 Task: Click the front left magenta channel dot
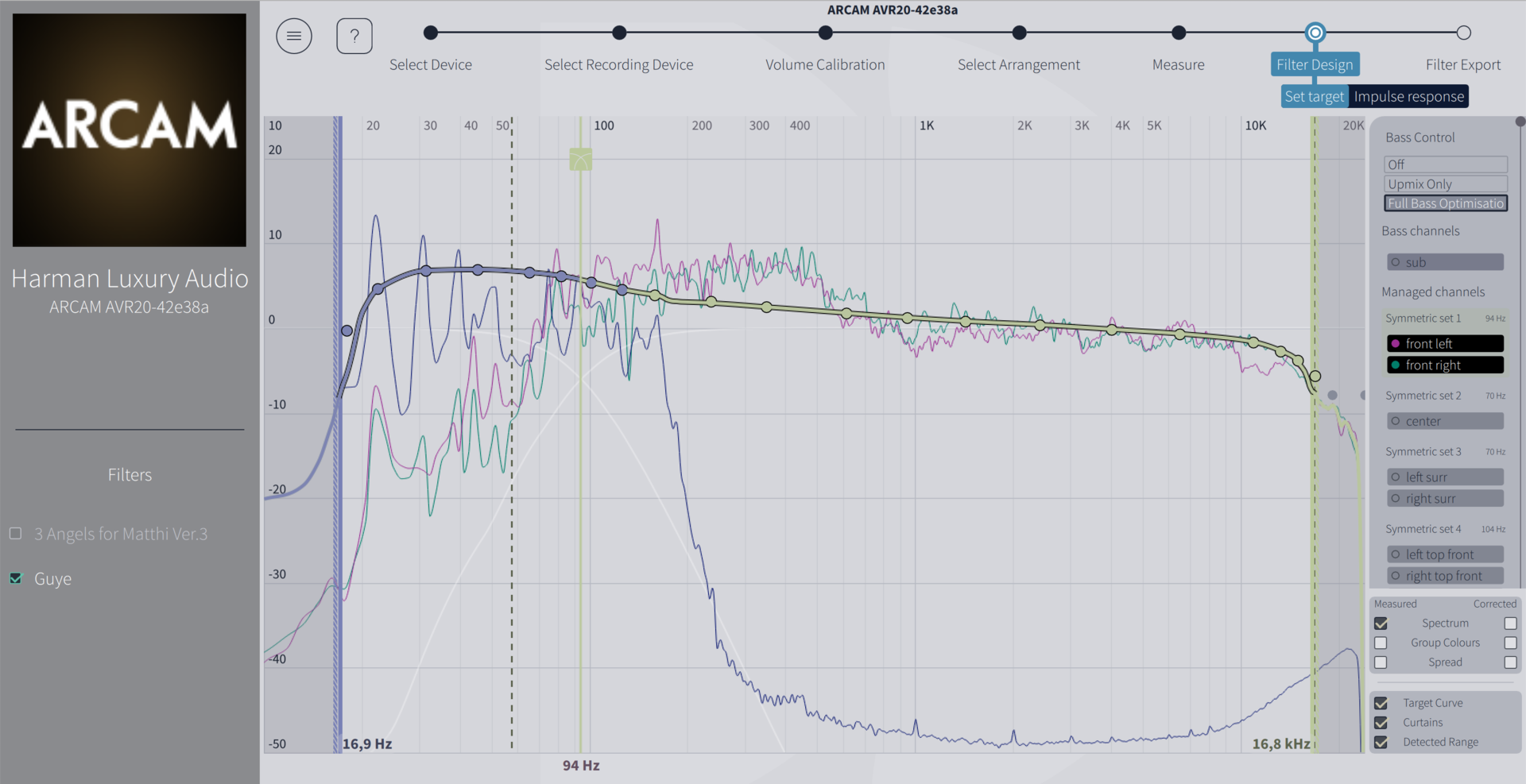[1395, 343]
